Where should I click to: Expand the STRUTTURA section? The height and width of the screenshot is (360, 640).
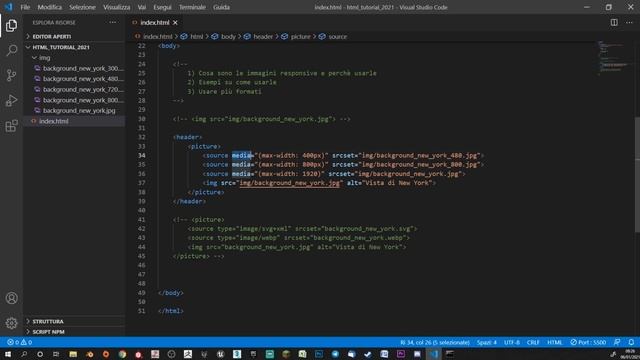[74, 321]
